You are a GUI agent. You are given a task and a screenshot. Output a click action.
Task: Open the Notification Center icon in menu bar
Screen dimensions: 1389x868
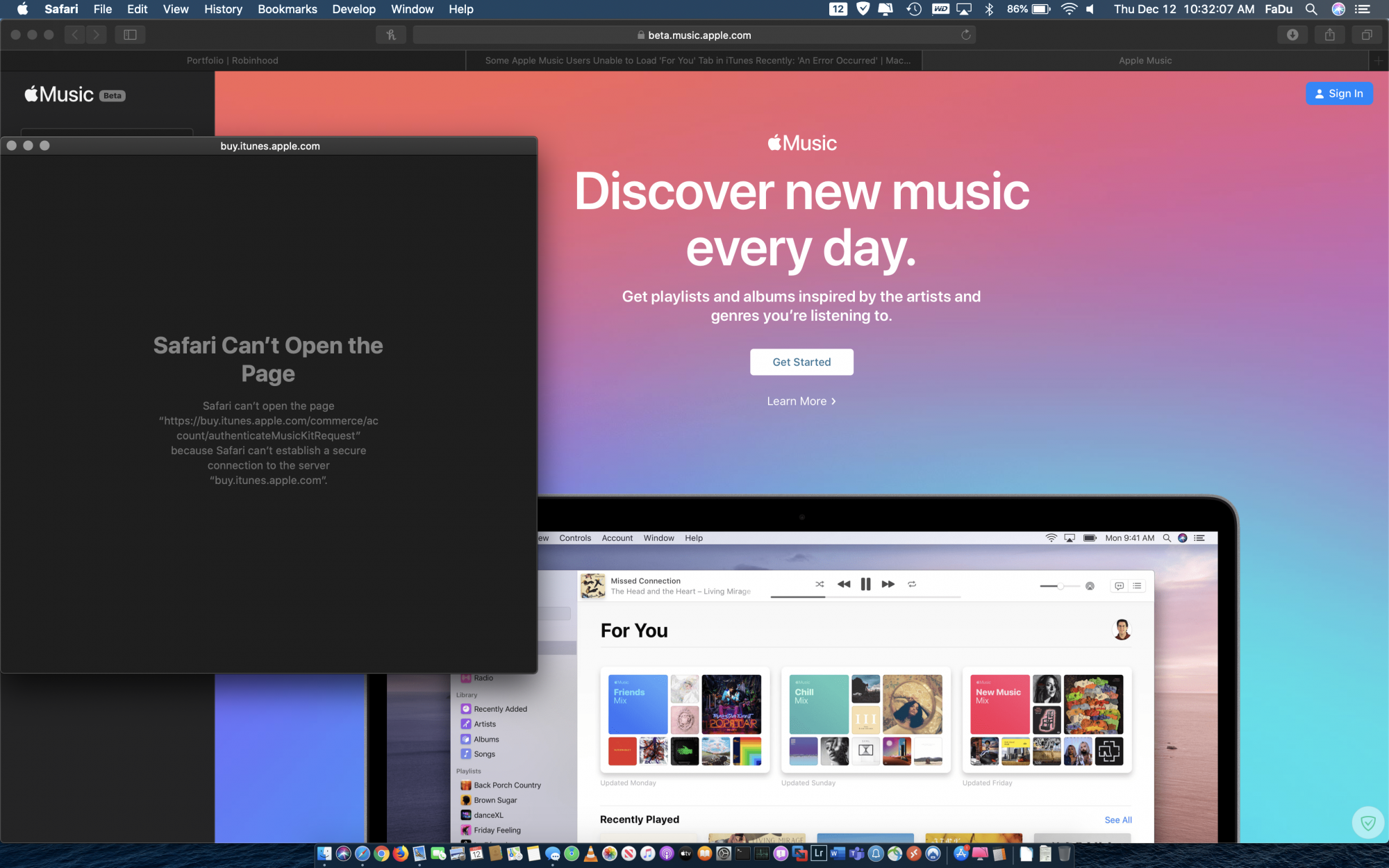1362,9
